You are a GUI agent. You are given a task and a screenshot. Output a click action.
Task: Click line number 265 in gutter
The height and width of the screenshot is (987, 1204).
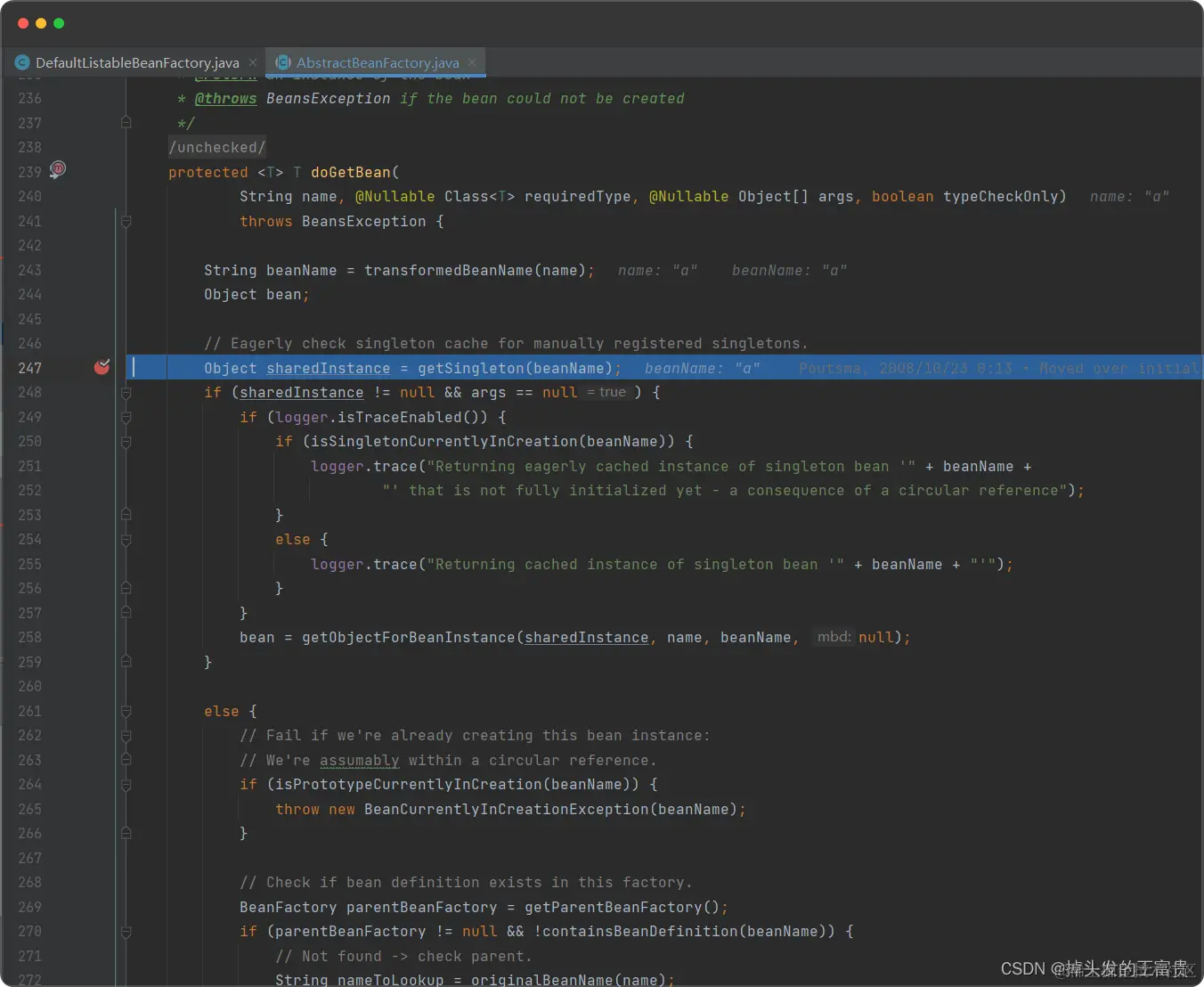point(29,810)
